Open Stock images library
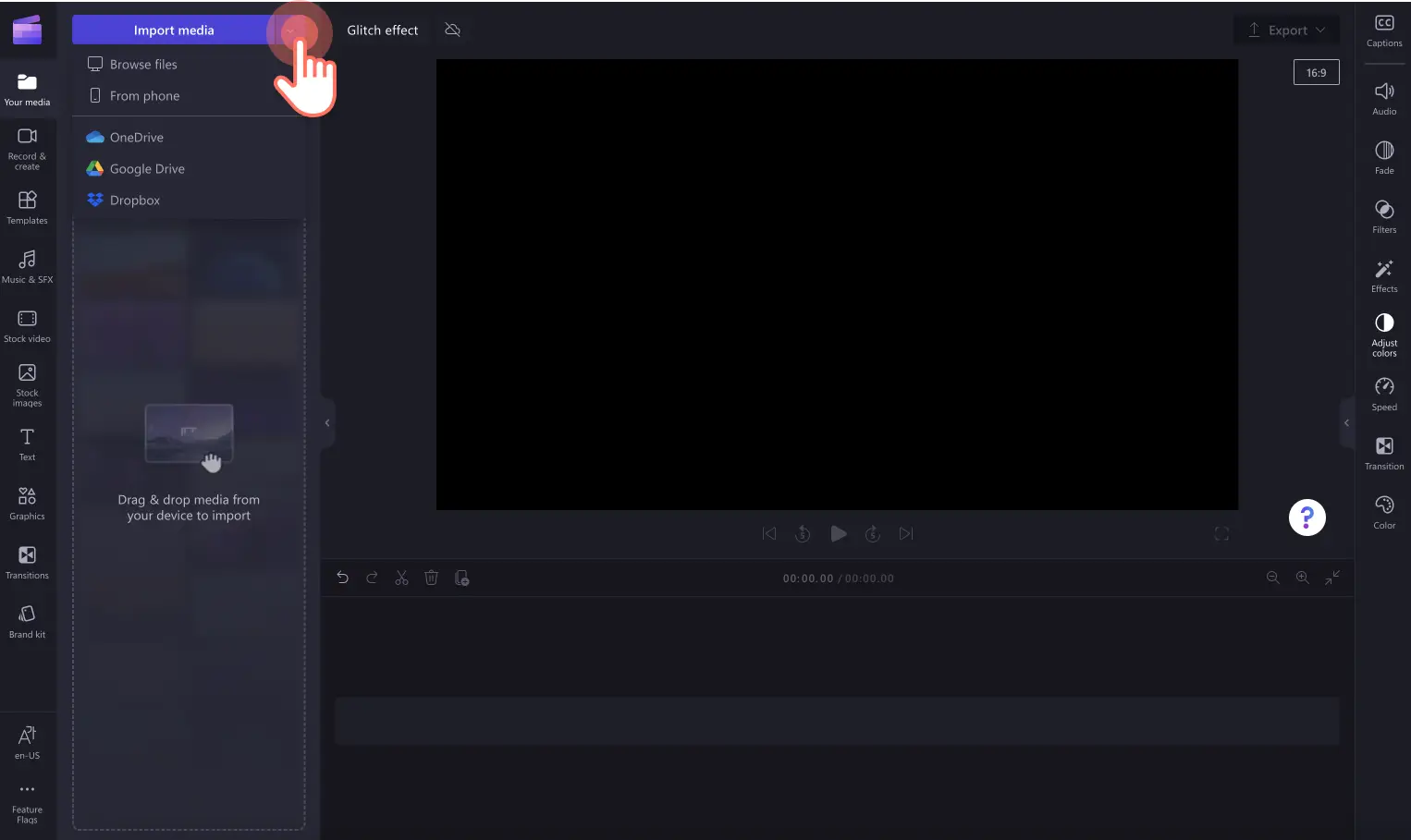 (27, 385)
